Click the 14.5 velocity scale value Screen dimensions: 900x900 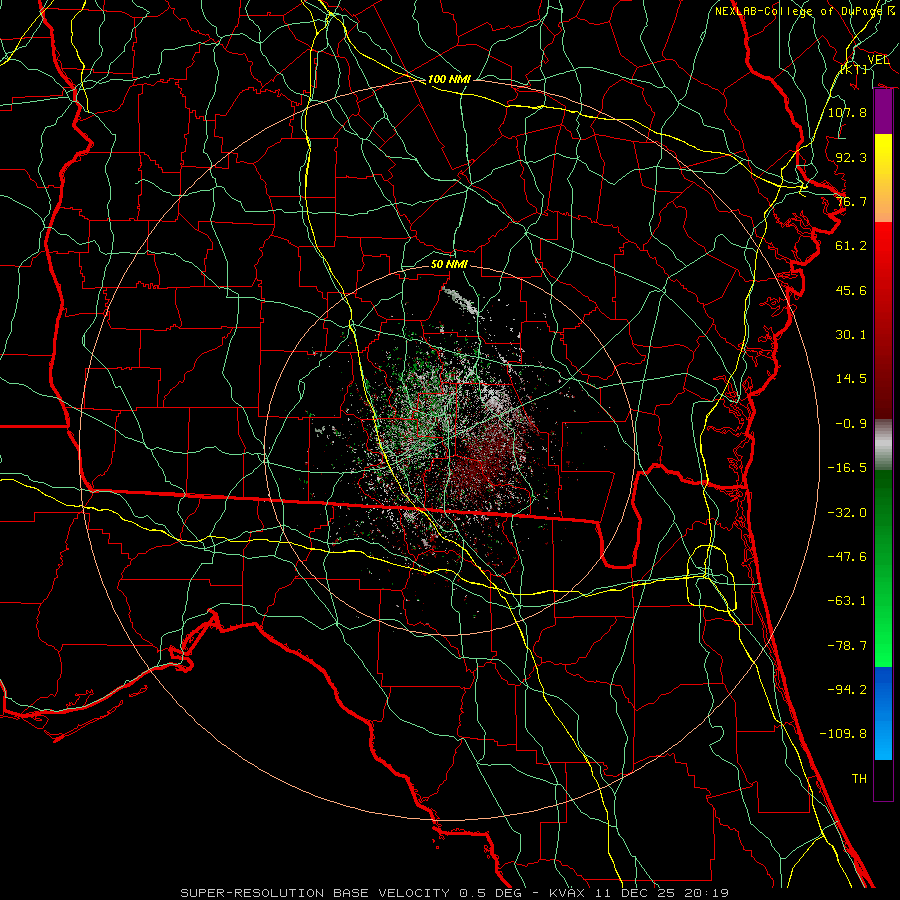(851, 379)
